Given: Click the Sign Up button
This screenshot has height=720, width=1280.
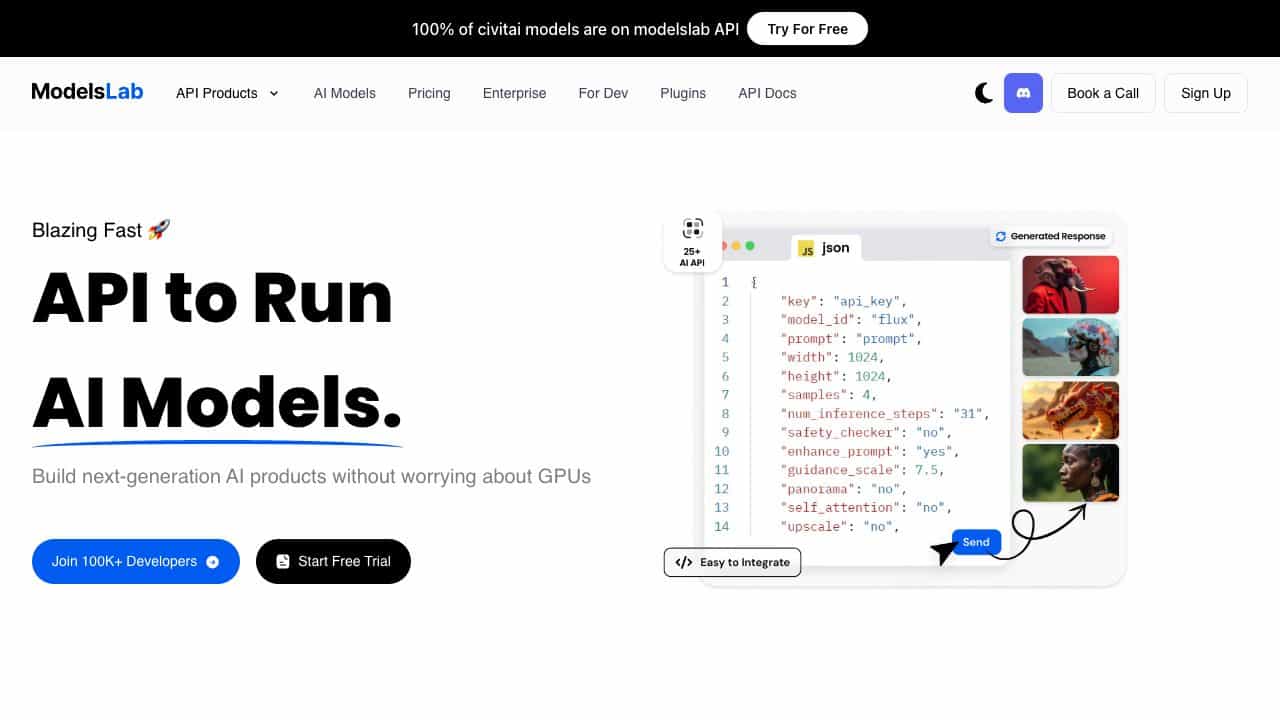Looking at the screenshot, I should pos(1206,93).
